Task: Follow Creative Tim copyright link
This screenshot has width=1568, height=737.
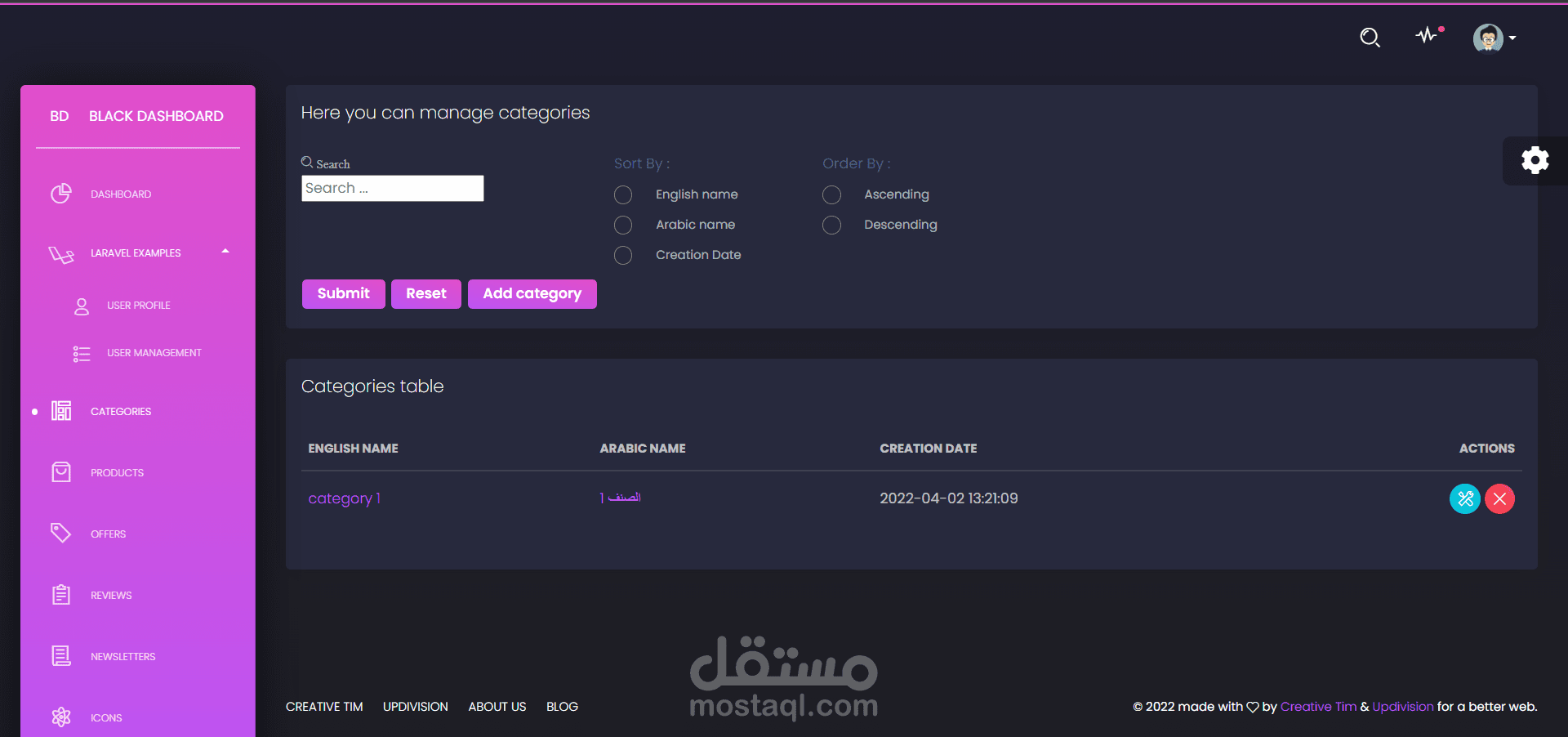Action: pos(1318,707)
